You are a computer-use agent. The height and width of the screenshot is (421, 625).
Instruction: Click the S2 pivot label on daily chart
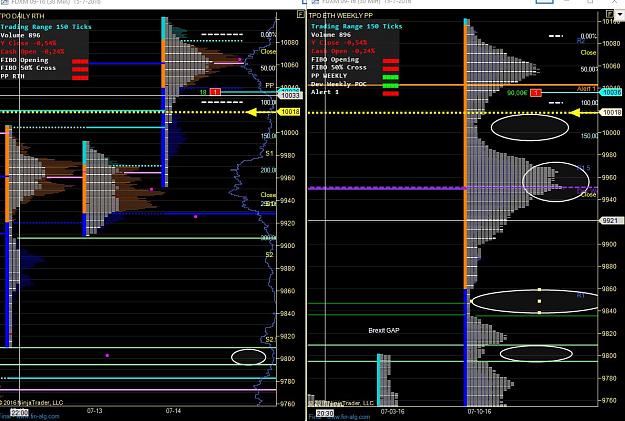pyautogui.click(x=269, y=254)
